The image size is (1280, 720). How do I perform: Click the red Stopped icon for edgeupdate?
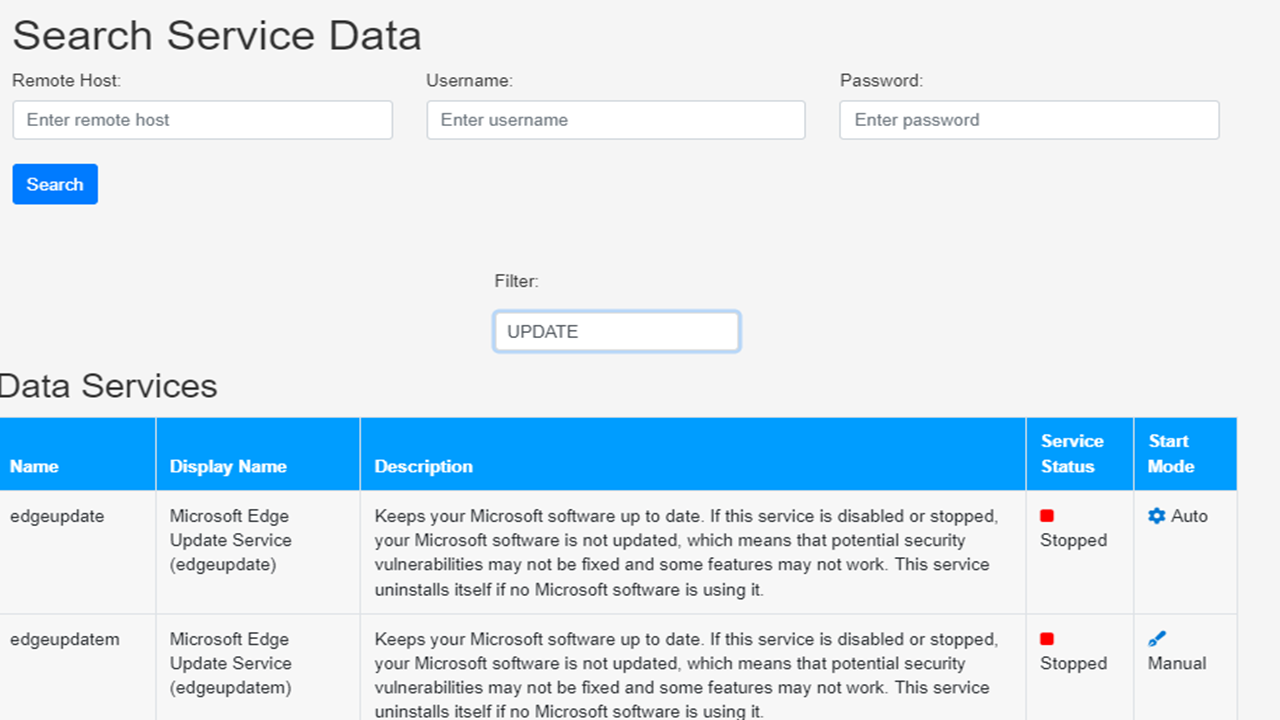coord(1047,516)
